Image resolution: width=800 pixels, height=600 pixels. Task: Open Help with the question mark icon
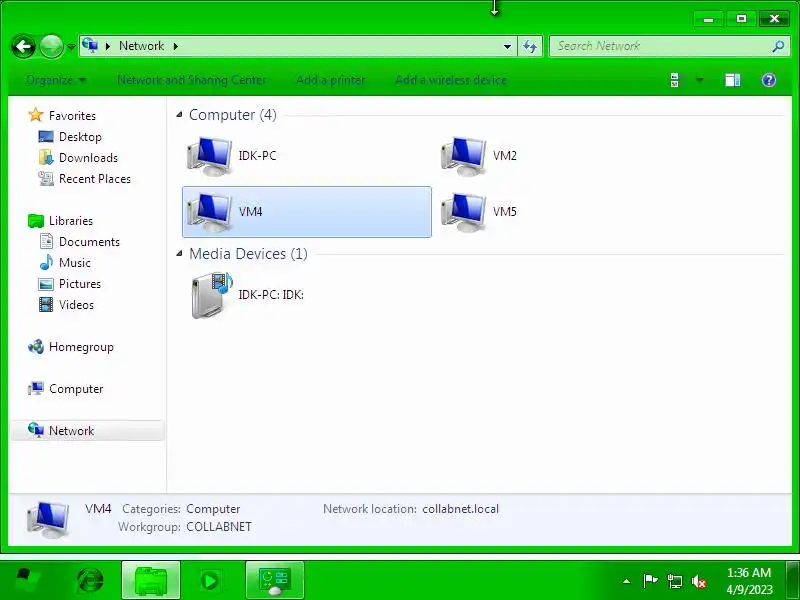[x=769, y=80]
